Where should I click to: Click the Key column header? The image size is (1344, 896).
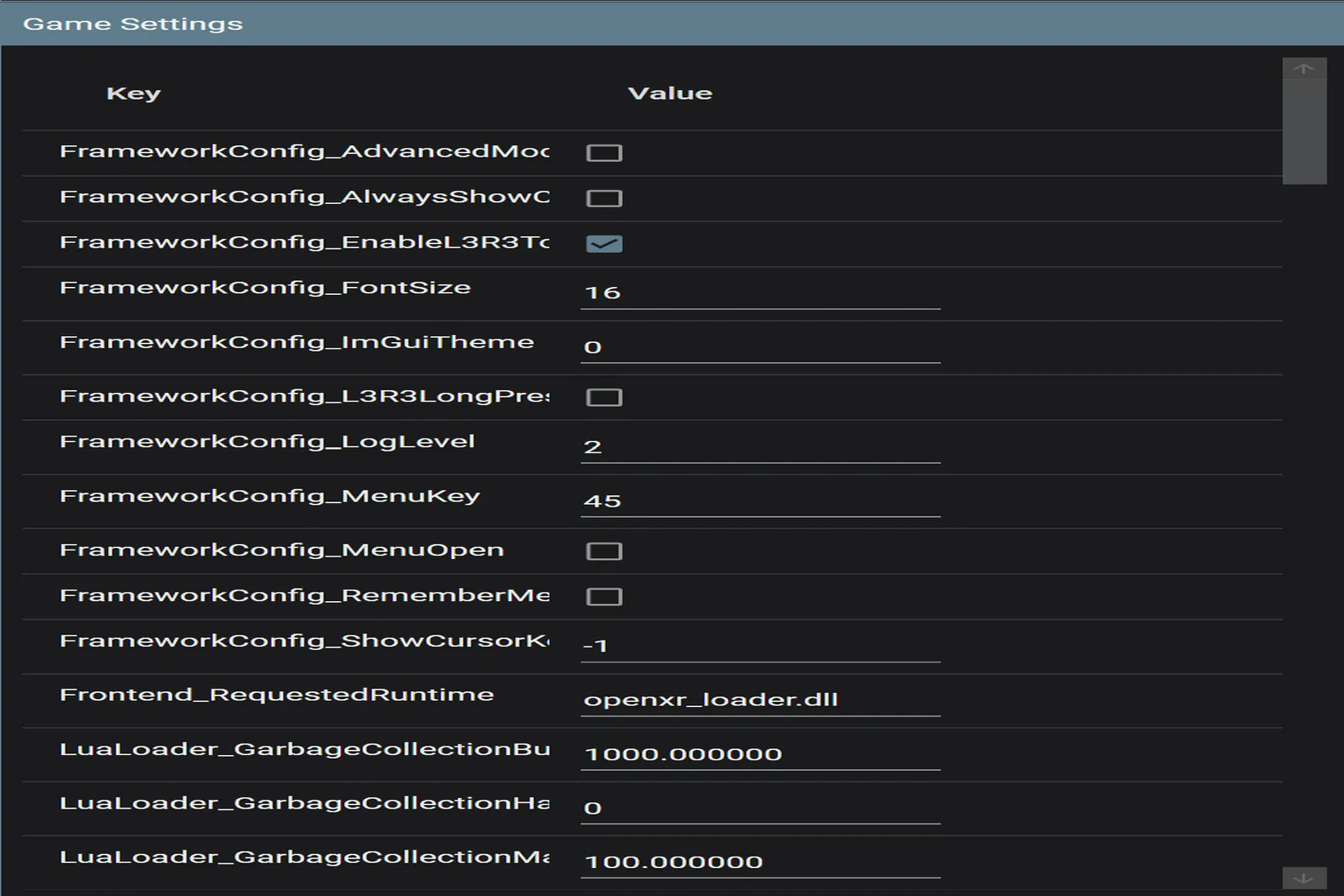click(x=133, y=94)
